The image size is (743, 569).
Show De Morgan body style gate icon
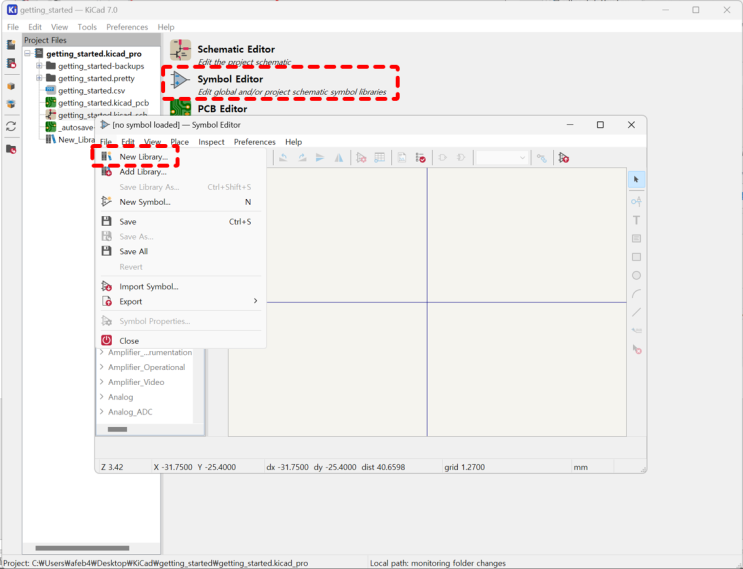pos(461,158)
